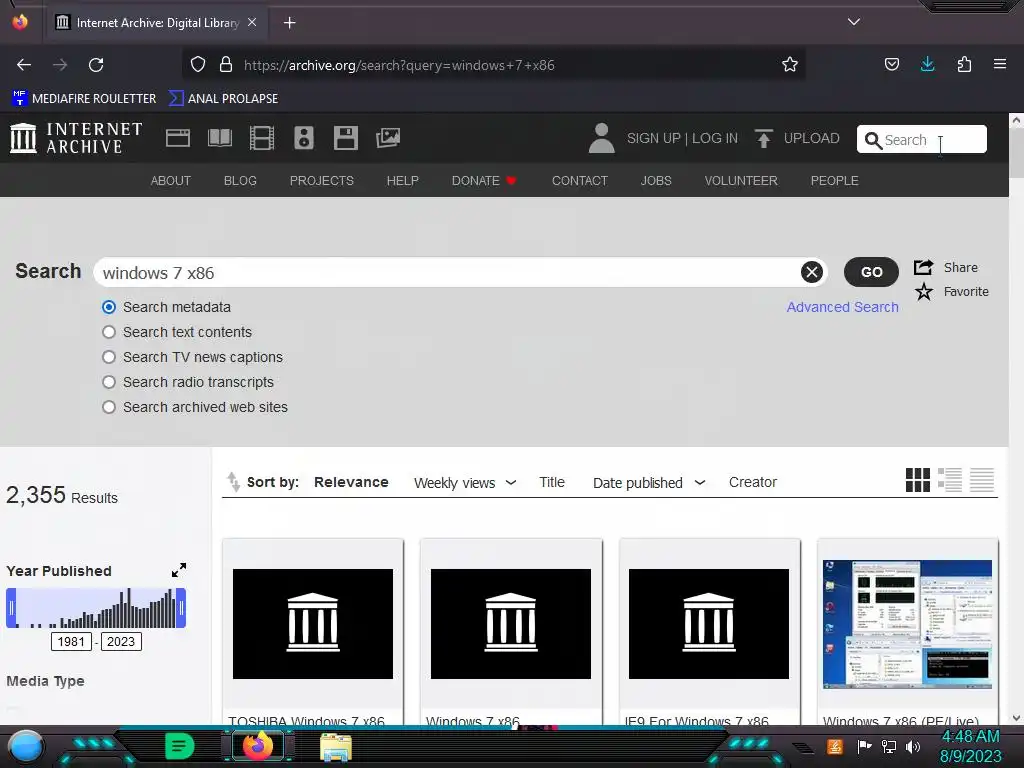Open the VOLUNTEER menu item
Image resolution: width=1024 pixels, height=768 pixels.
[x=741, y=181]
